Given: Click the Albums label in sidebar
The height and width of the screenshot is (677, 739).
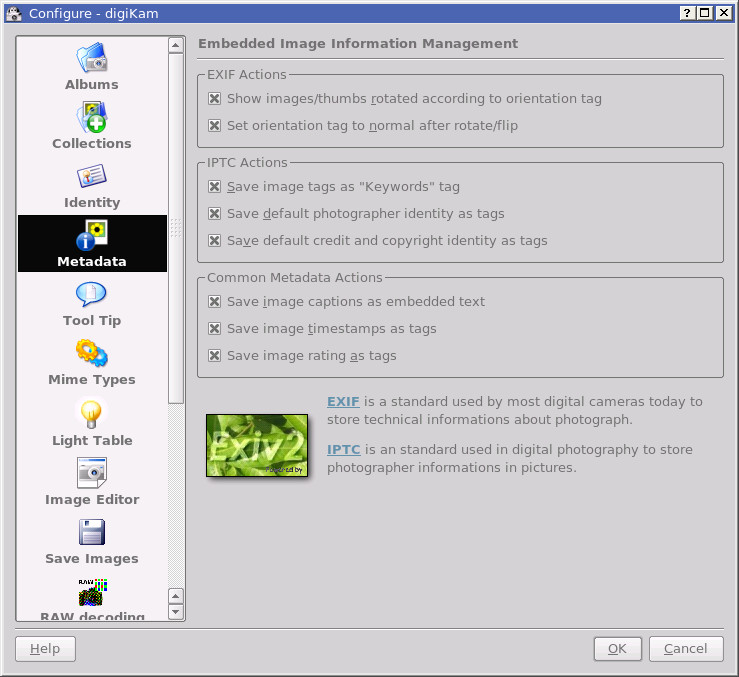Looking at the screenshot, I should click(92, 84).
